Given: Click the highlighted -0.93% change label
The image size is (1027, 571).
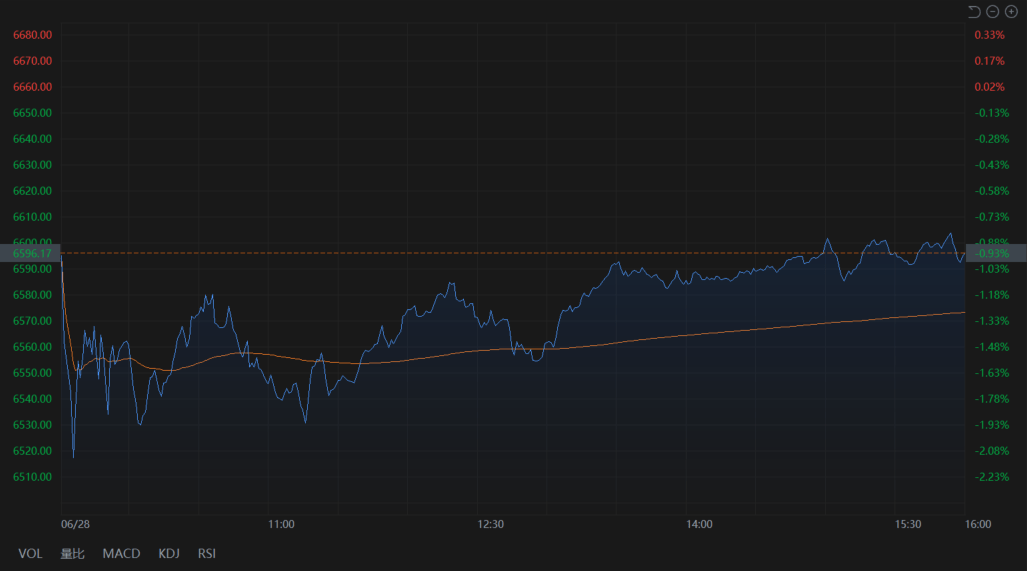Looking at the screenshot, I should pos(996,253).
